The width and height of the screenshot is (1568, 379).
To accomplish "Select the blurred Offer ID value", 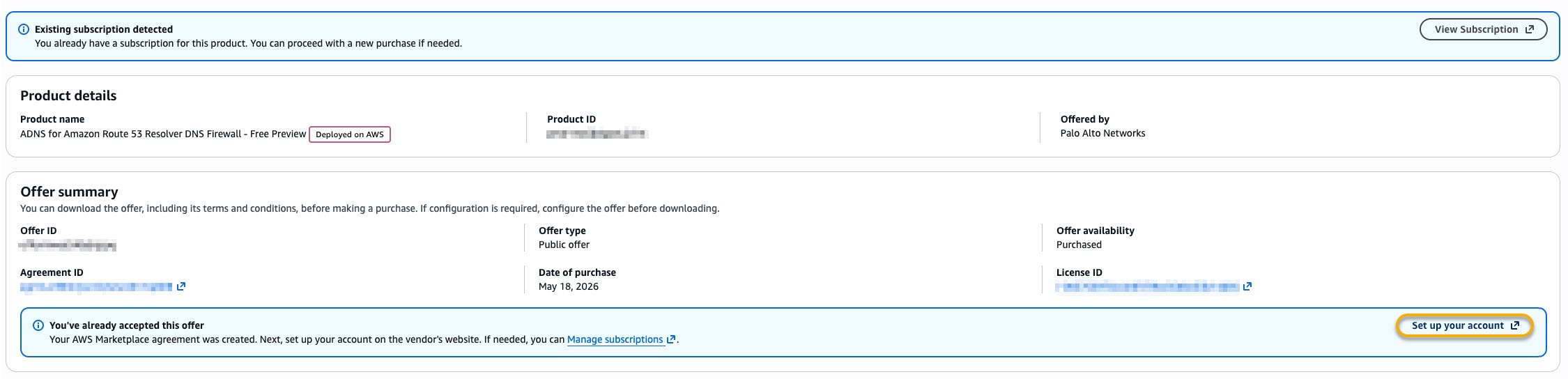I will [x=68, y=245].
